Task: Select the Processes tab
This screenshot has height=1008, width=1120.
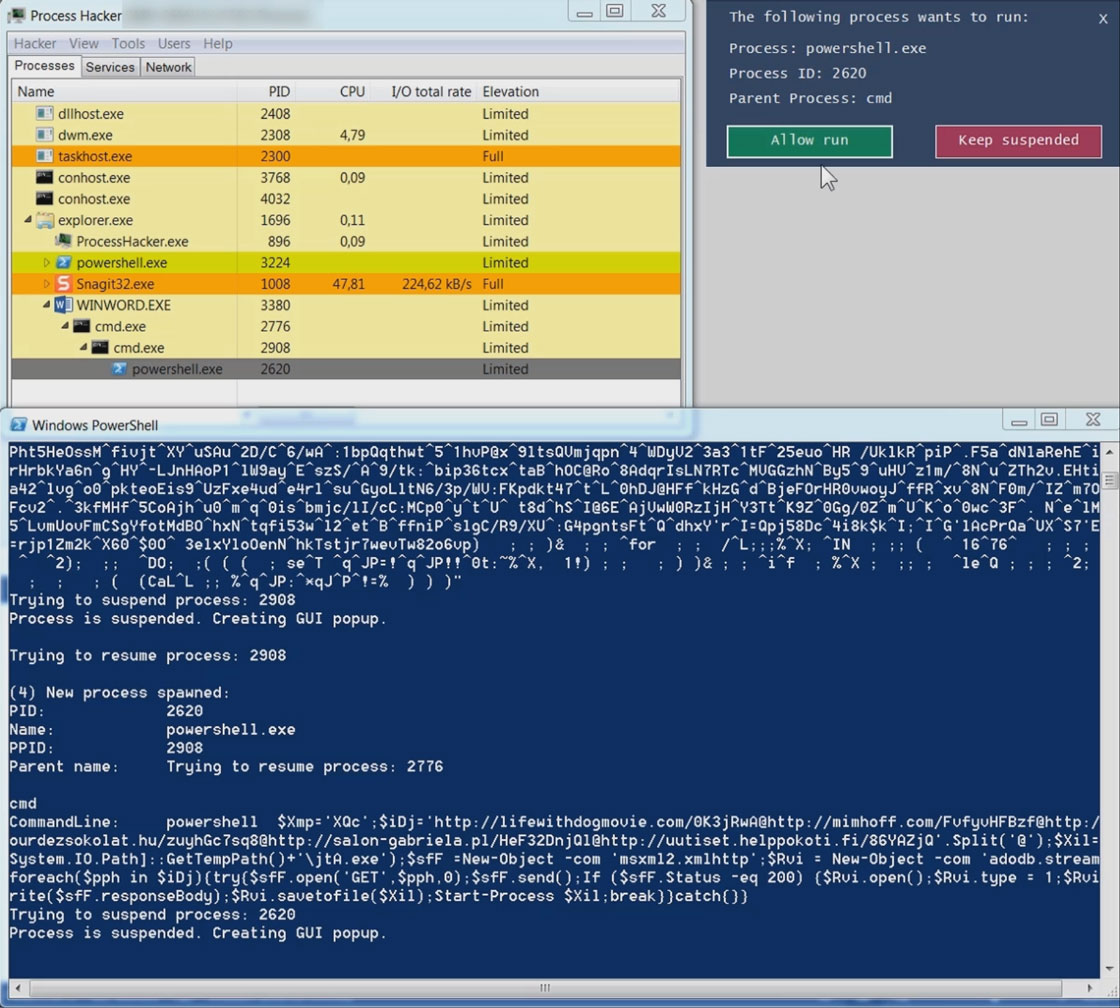Action: [x=44, y=66]
